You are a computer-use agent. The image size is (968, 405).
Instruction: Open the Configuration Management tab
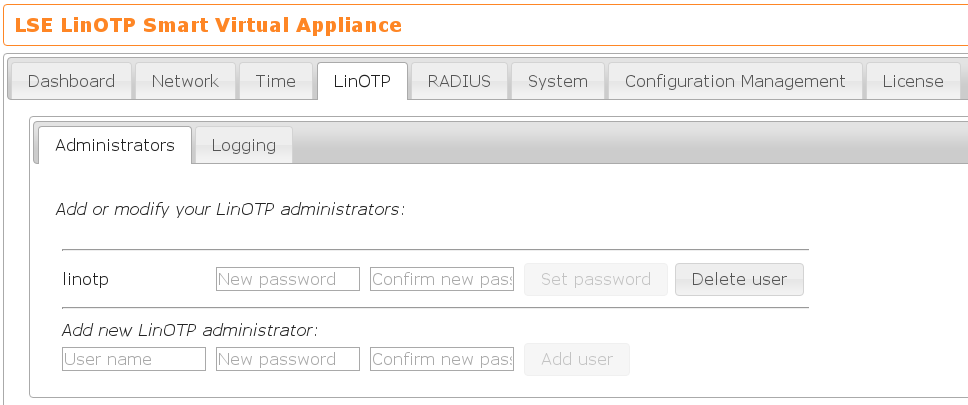735,82
